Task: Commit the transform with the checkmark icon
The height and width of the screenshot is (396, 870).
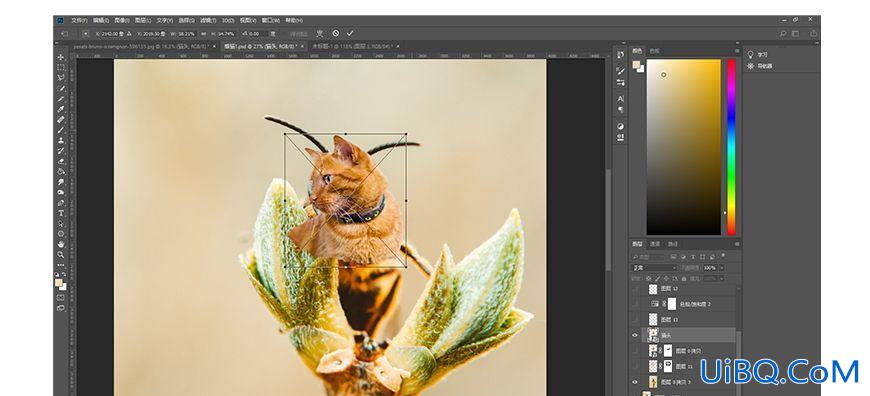Action: coord(350,33)
